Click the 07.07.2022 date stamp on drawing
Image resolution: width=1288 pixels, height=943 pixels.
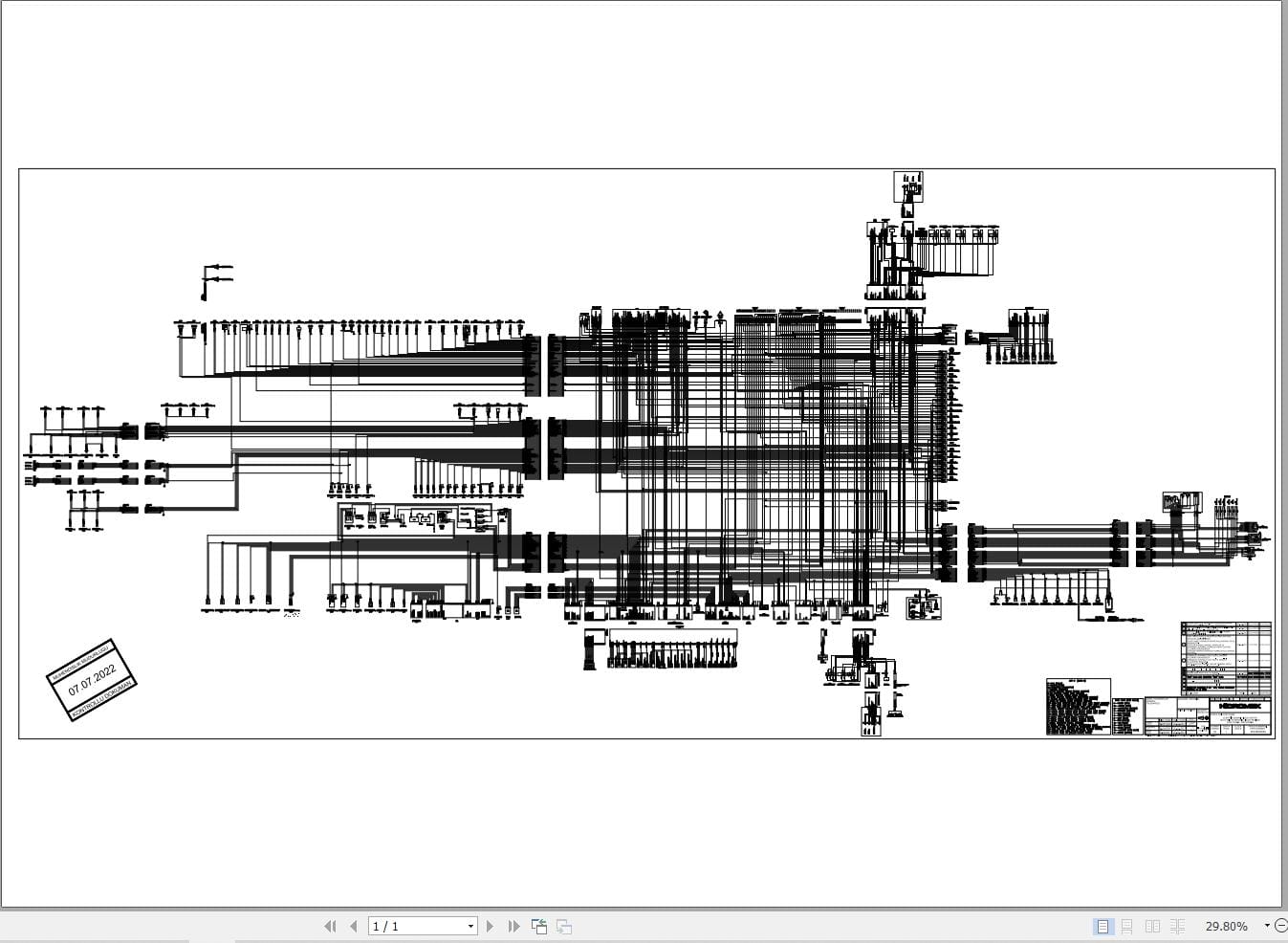click(92, 679)
